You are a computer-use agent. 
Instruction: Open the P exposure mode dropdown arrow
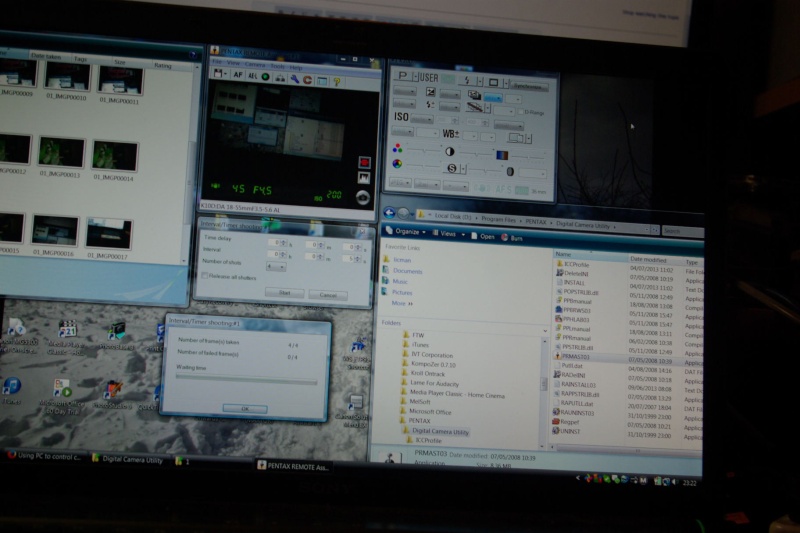tap(415, 77)
